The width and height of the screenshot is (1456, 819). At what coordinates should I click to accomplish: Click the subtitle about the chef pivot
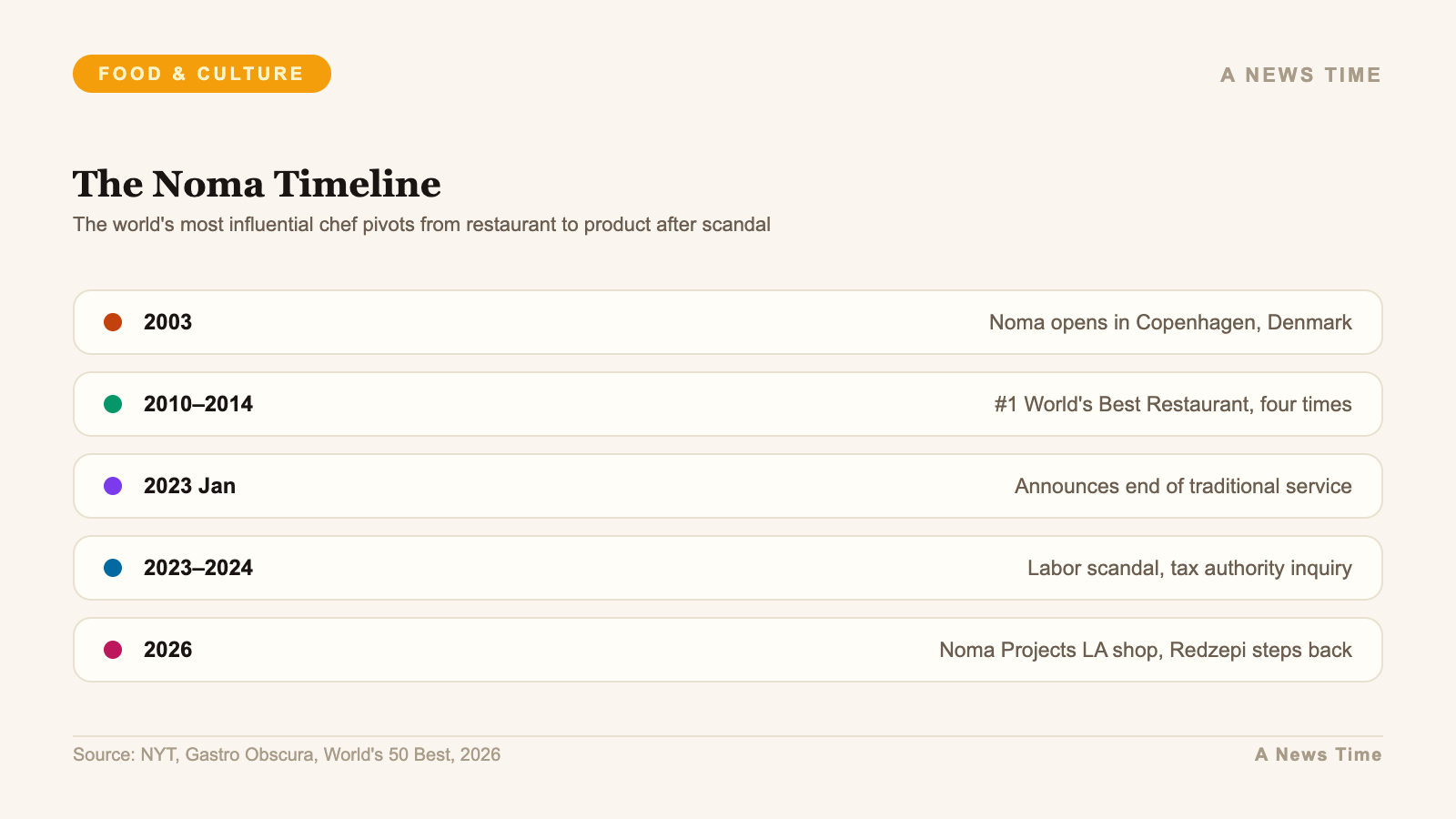point(422,224)
